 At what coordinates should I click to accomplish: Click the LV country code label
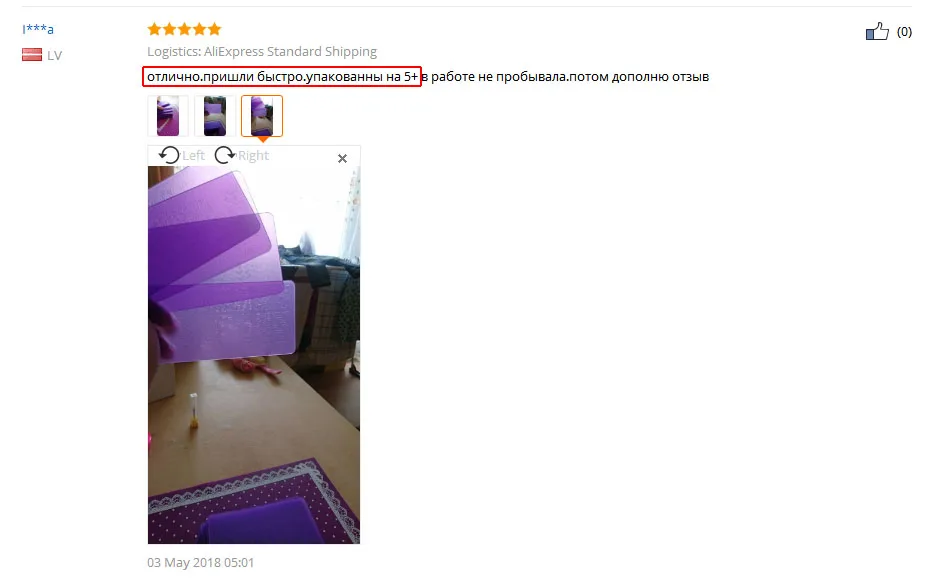click(54, 56)
